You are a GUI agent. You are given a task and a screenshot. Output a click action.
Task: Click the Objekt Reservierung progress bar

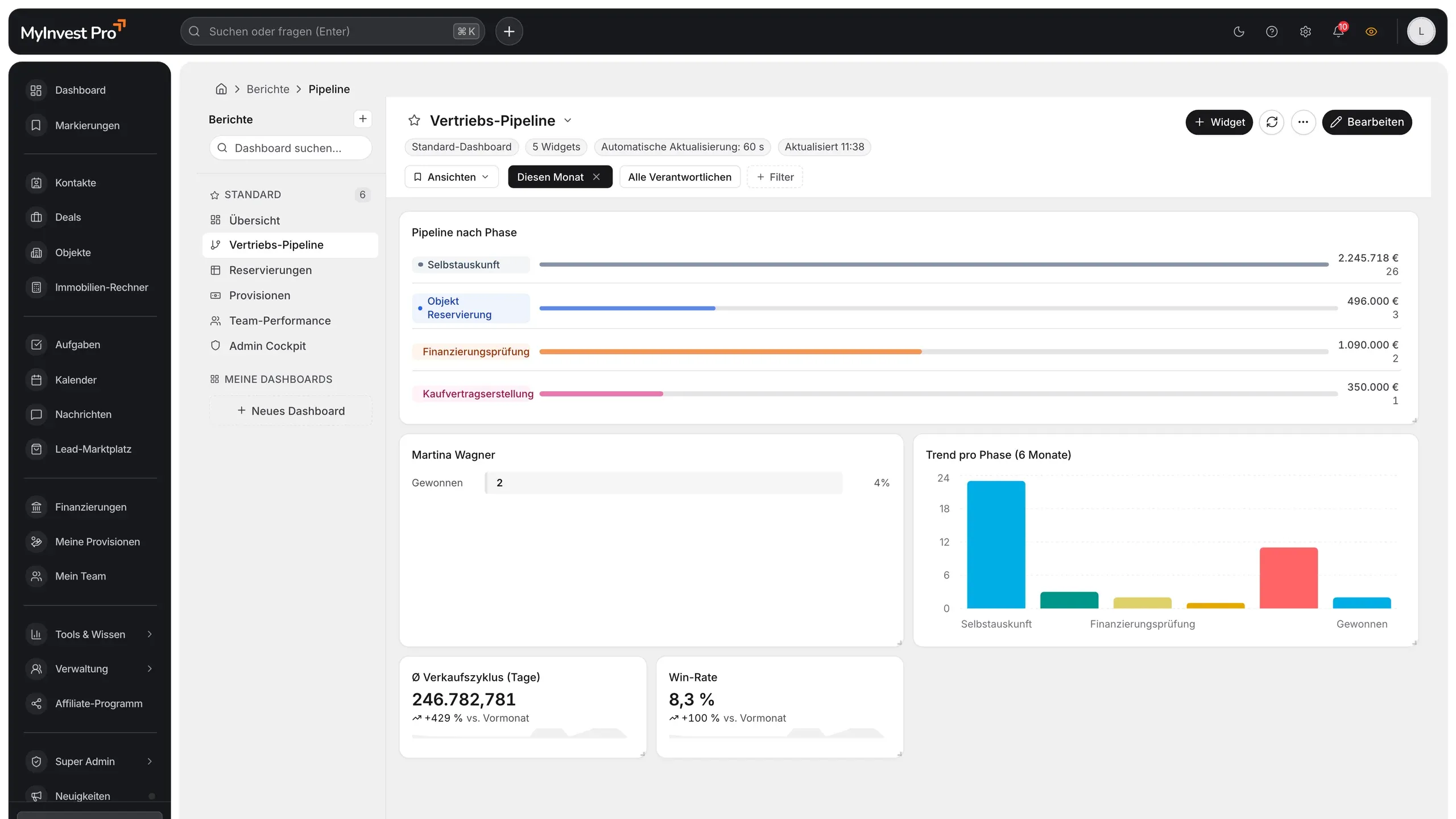coord(938,308)
